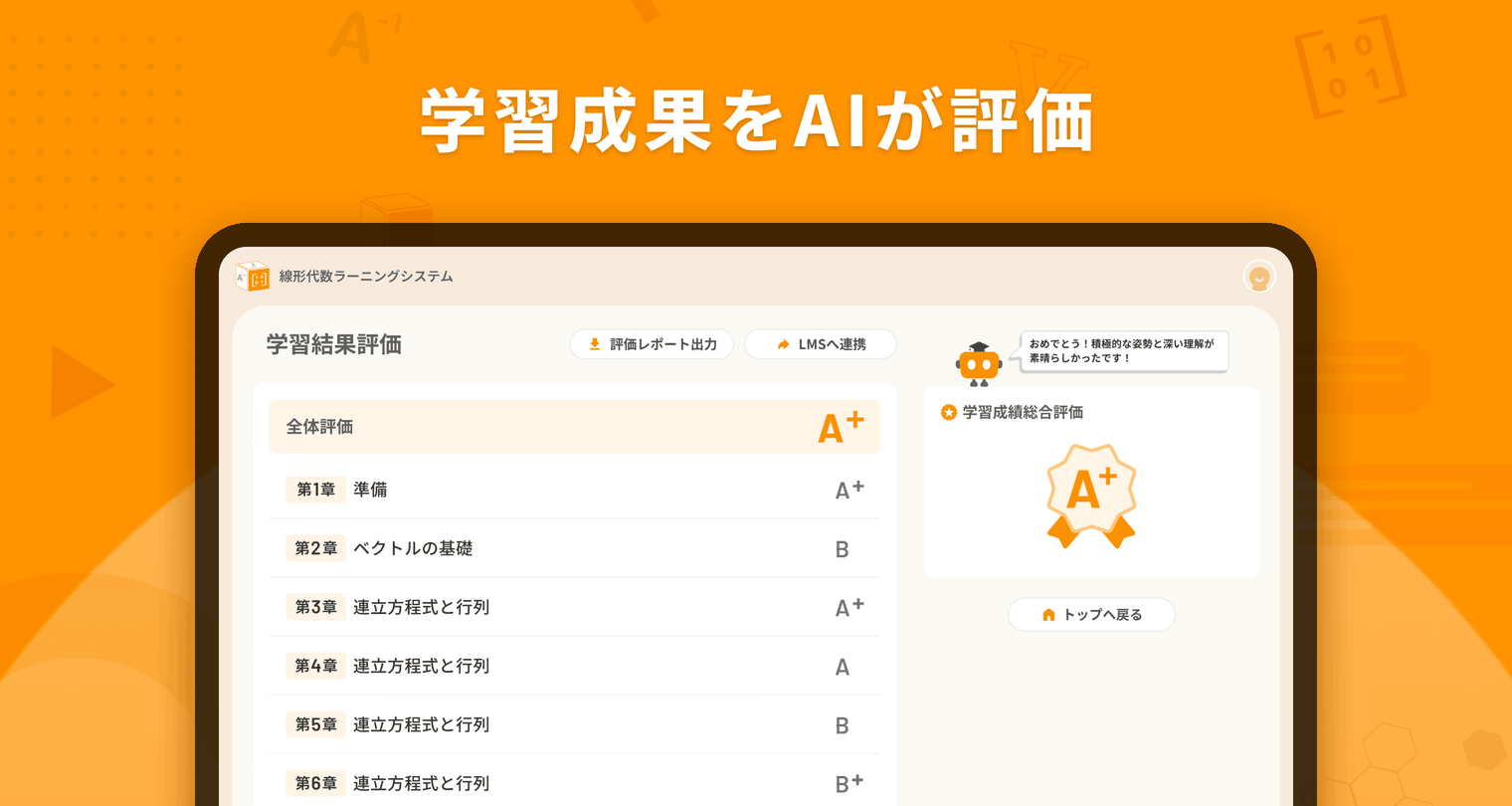This screenshot has width=1512, height=806.
Task: Click the B grade for 第2章
Action: (x=842, y=549)
